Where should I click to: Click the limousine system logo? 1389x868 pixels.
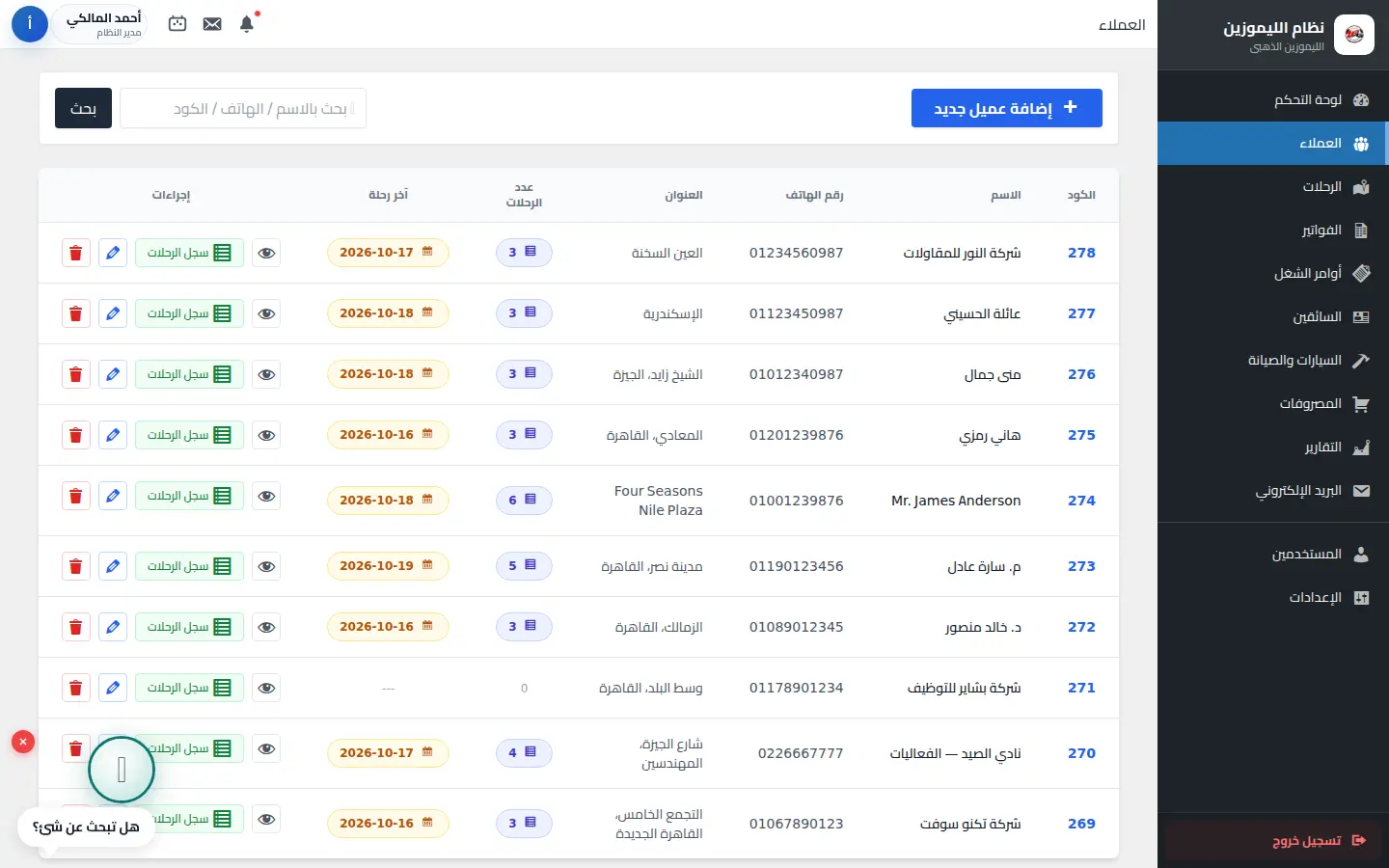point(1354,35)
